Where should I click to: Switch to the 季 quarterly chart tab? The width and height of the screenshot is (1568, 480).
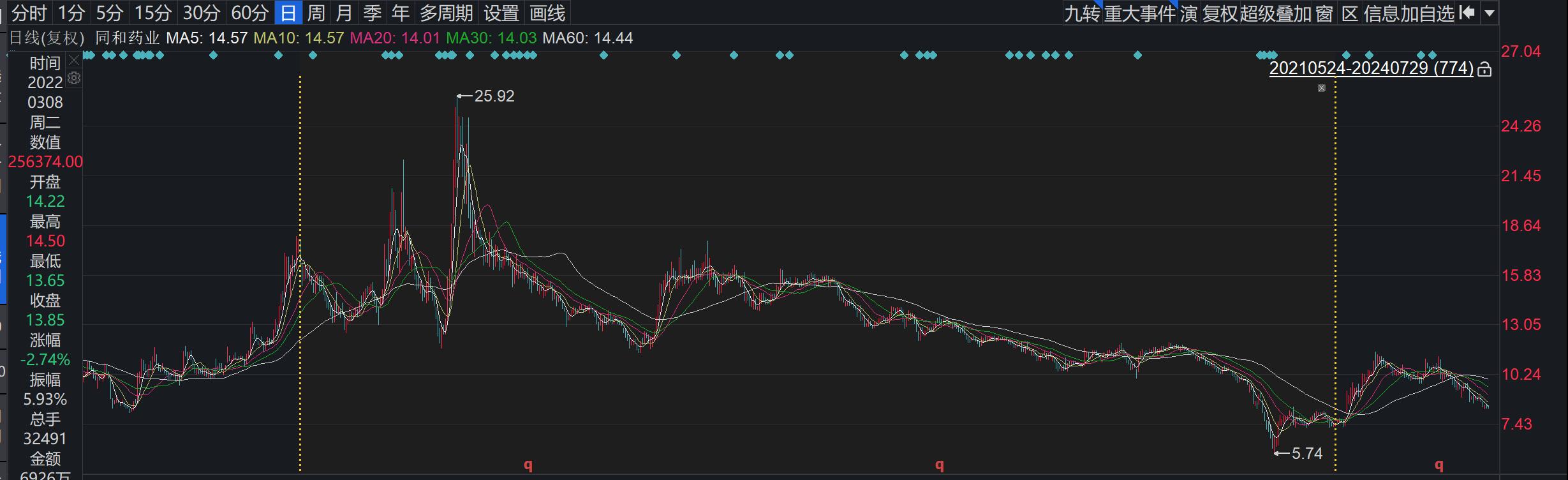click(x=372, y=13)
